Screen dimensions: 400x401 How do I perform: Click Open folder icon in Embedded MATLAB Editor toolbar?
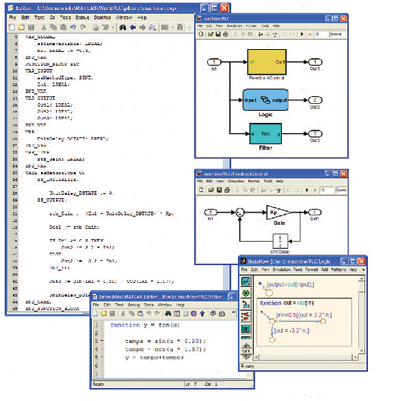104,314
